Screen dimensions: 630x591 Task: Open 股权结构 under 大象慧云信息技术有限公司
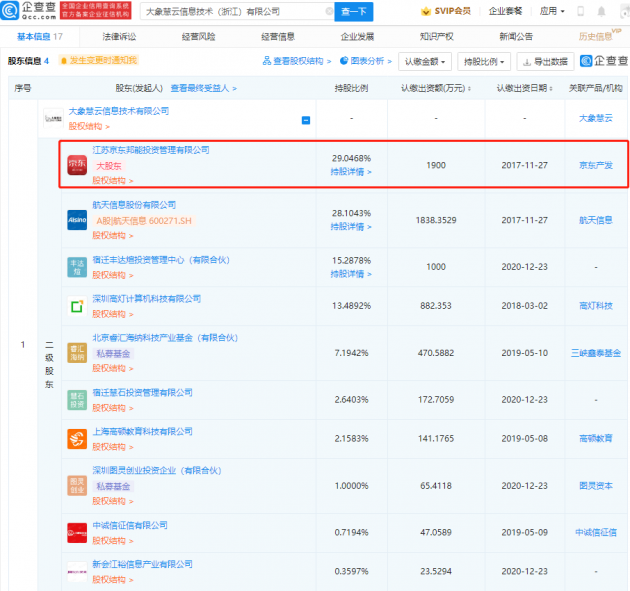coord(89,127)
